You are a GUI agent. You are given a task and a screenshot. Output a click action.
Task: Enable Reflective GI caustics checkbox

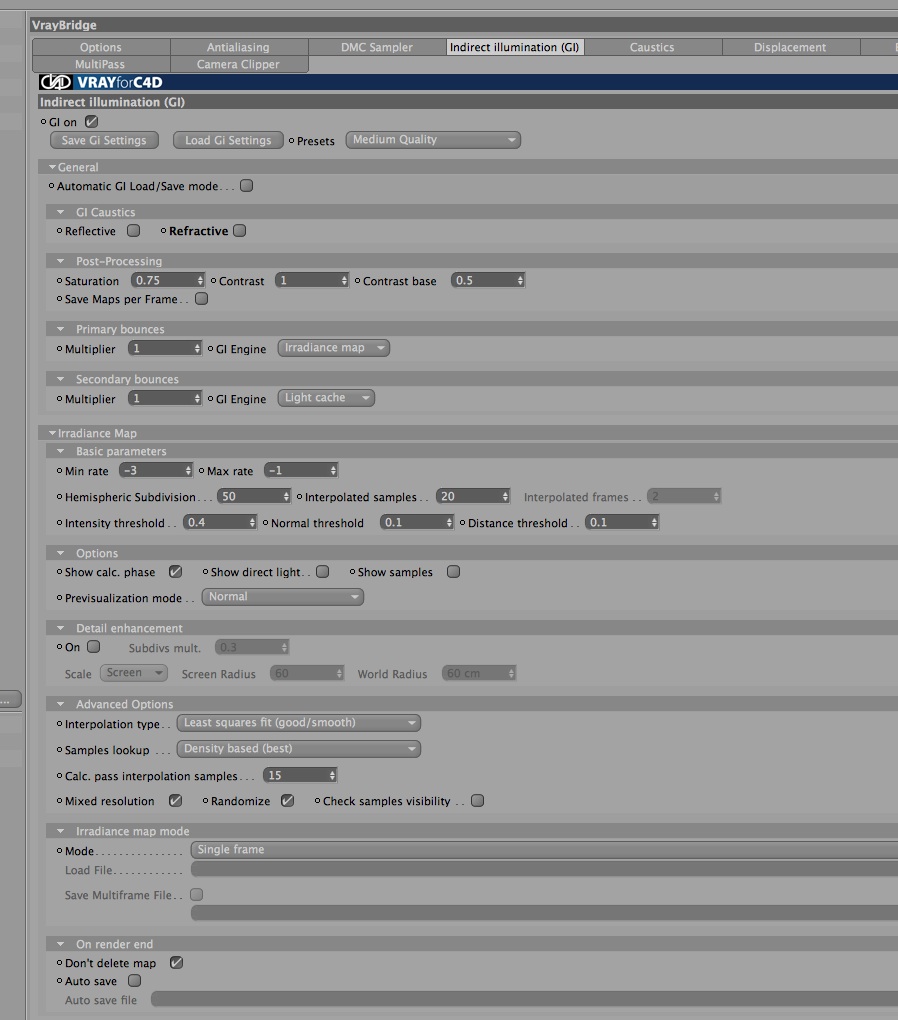[133, 231]
